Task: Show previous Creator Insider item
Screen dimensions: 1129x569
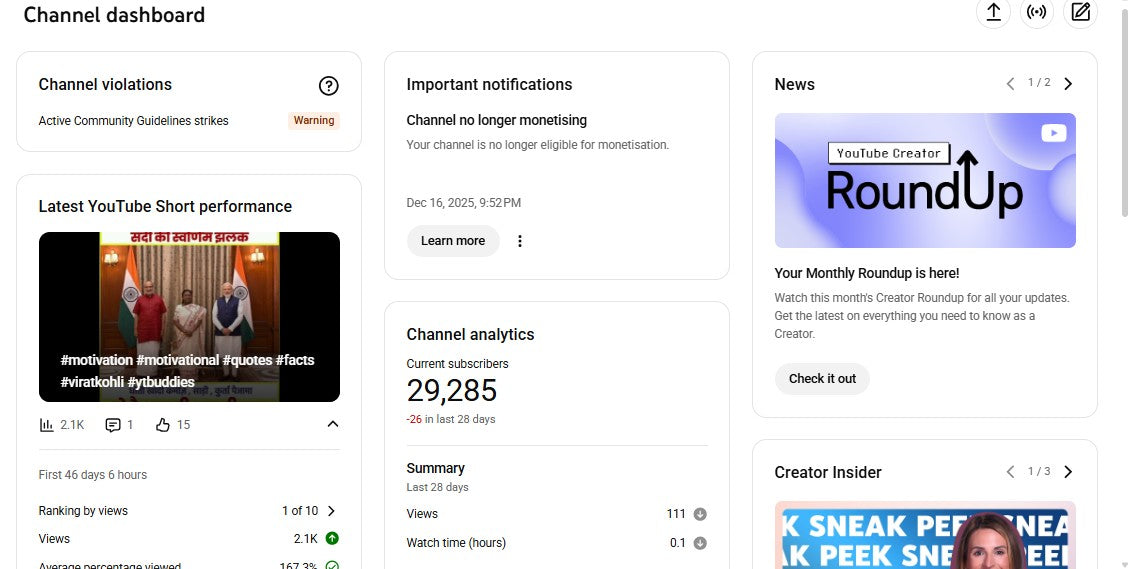Action: [x=1010, y=472]
